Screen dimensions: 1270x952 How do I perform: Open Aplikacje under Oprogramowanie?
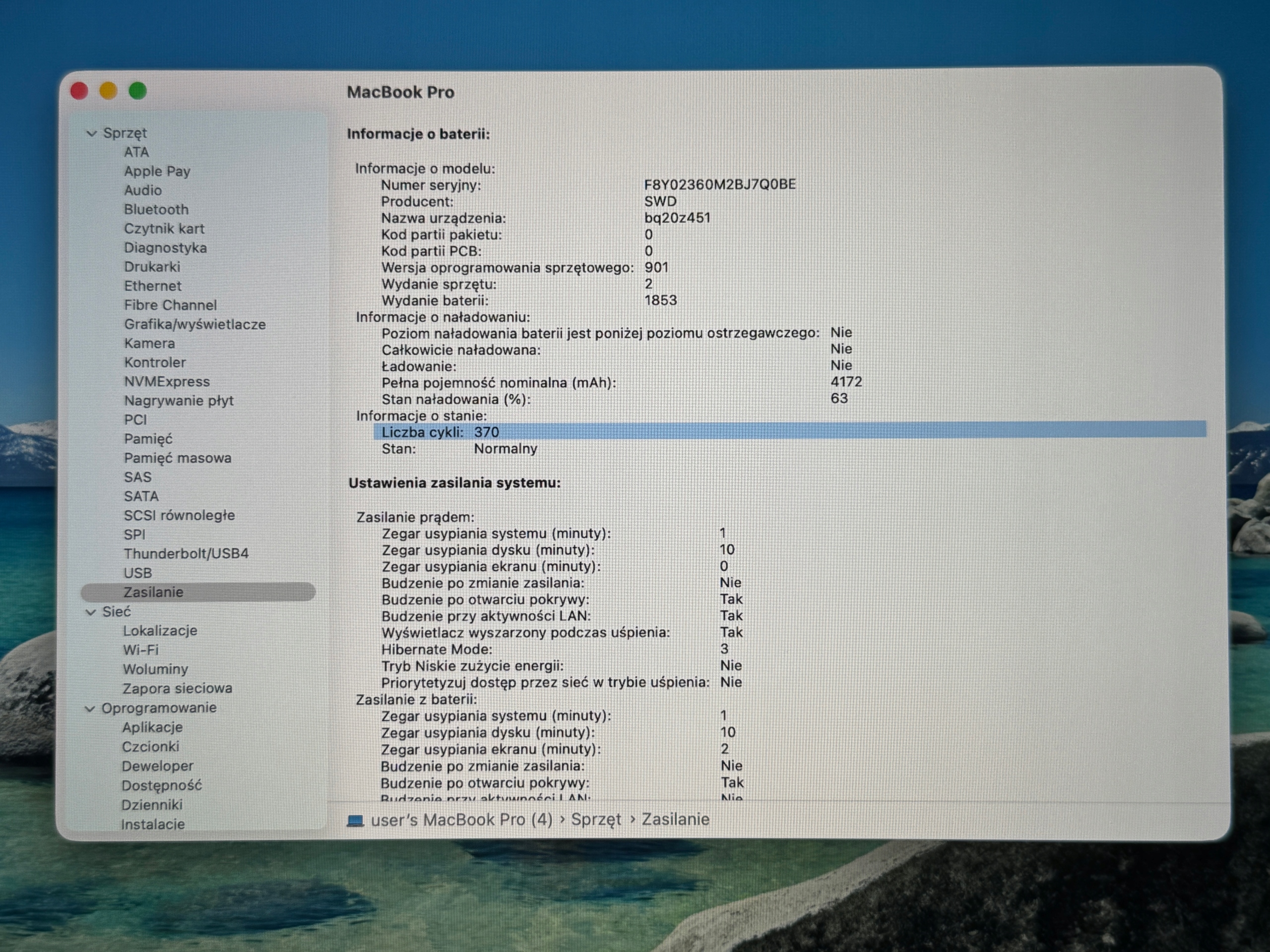tap(152, 727)
